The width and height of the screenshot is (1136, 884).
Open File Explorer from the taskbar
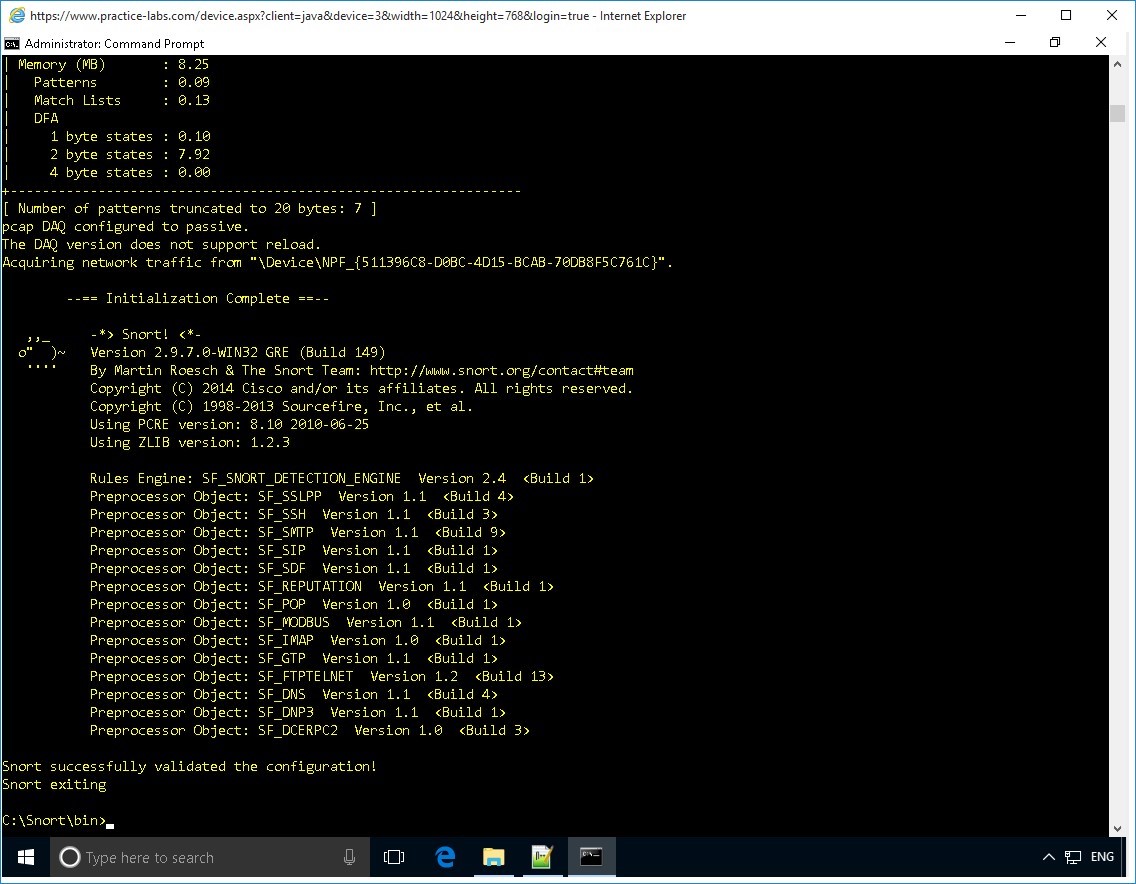(x=493, y=858)
